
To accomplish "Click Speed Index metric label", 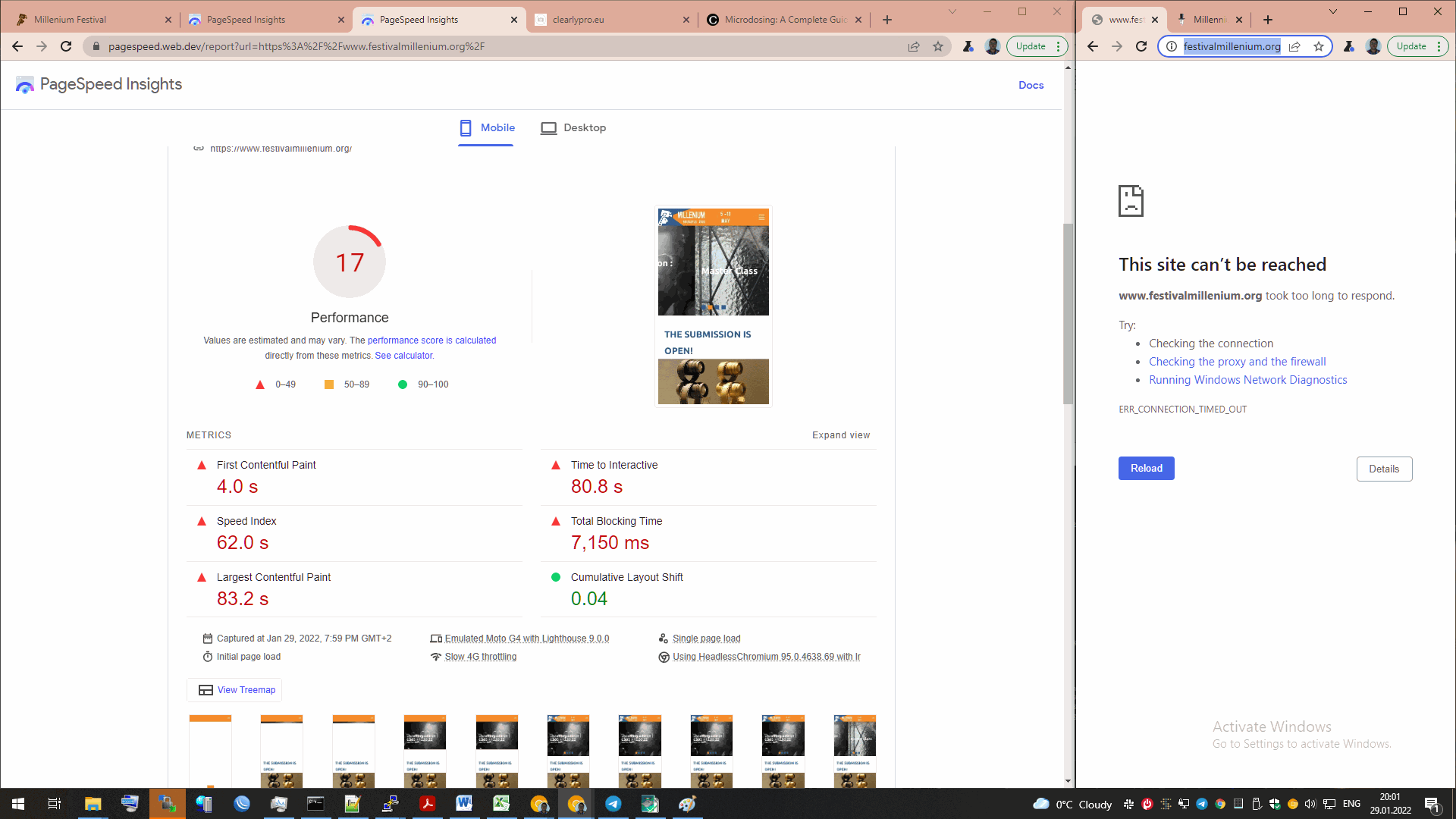I will pyautogui.click(x=246, y=521).
